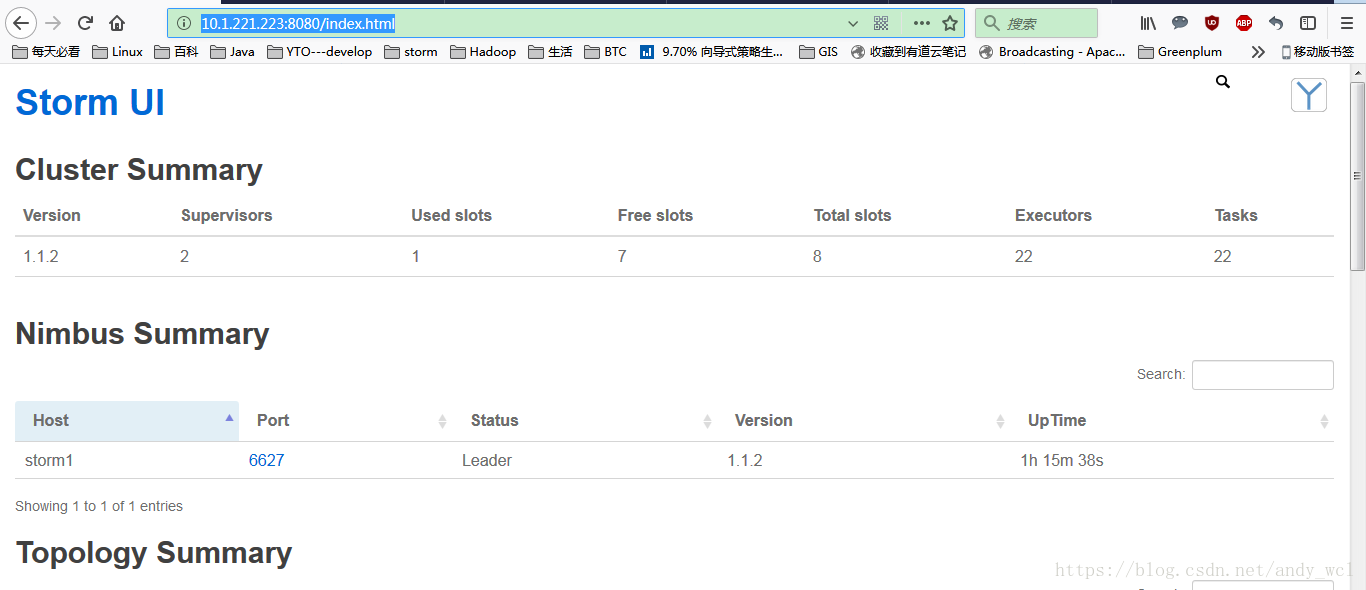
Task: Open the 生活 bookmarks folder
Action: click(551, 52)
